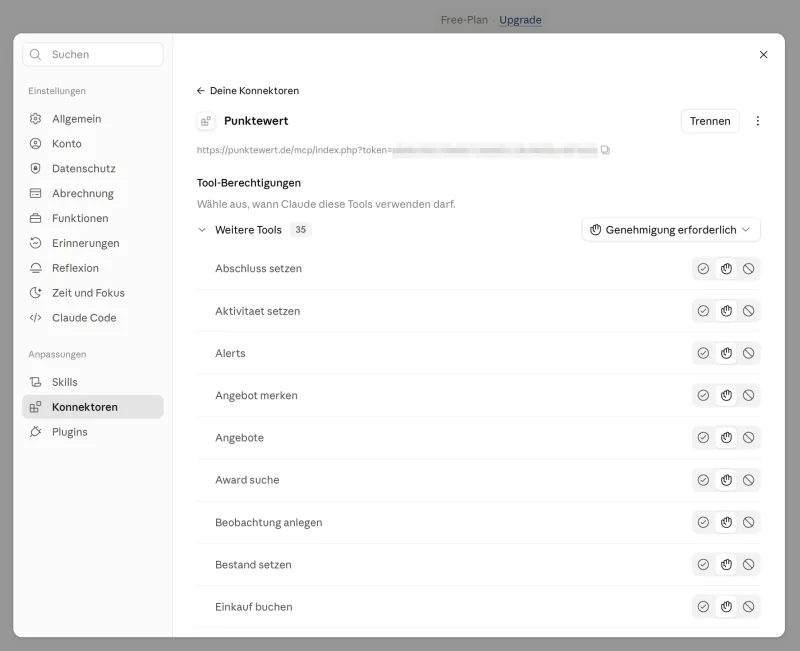Require approval for Beobachtung anlegen
This screenshot has width=800, height=651.
(x=726, y=522)
